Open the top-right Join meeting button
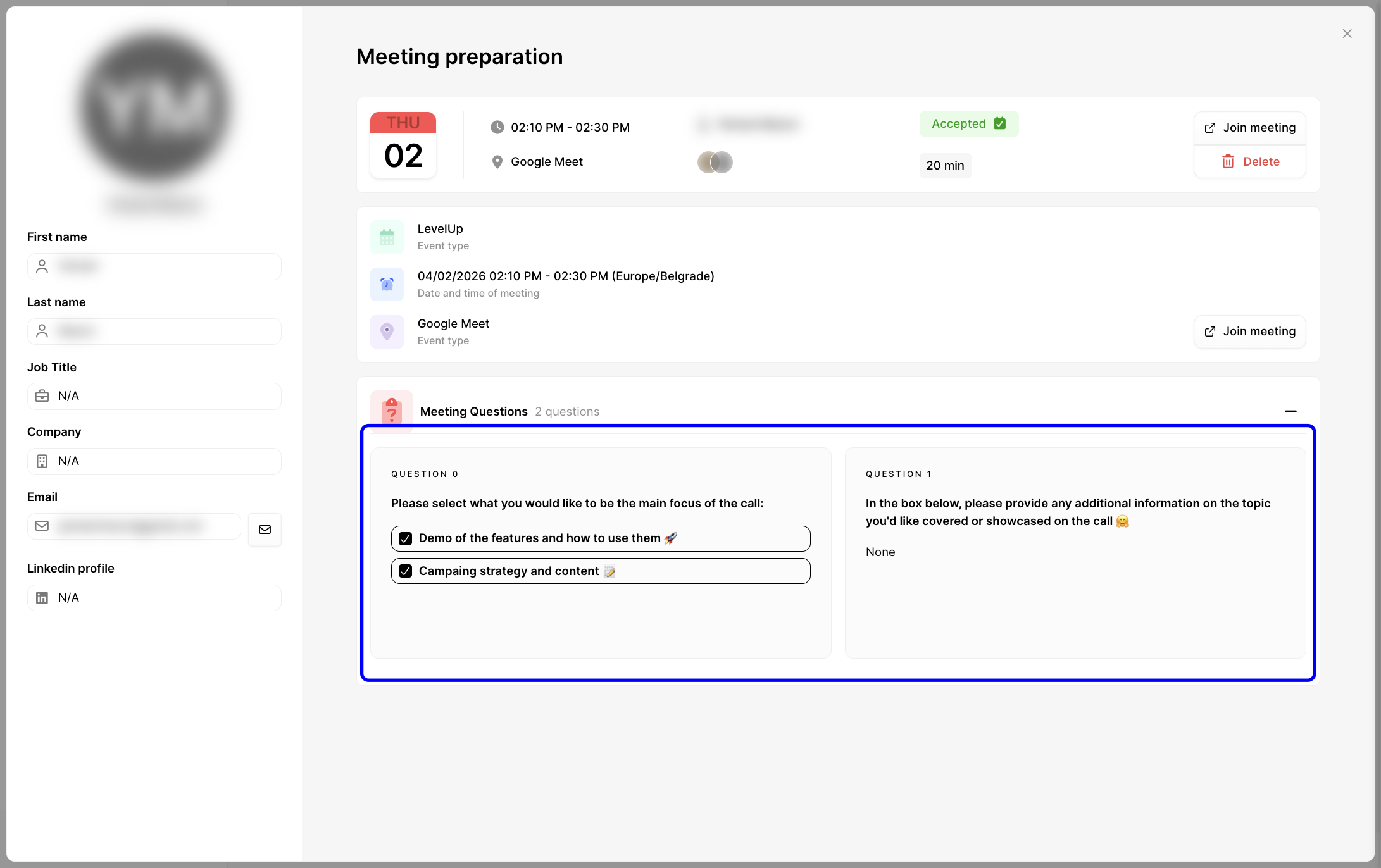The image size is (1381, 868). tap(1249, 127)
